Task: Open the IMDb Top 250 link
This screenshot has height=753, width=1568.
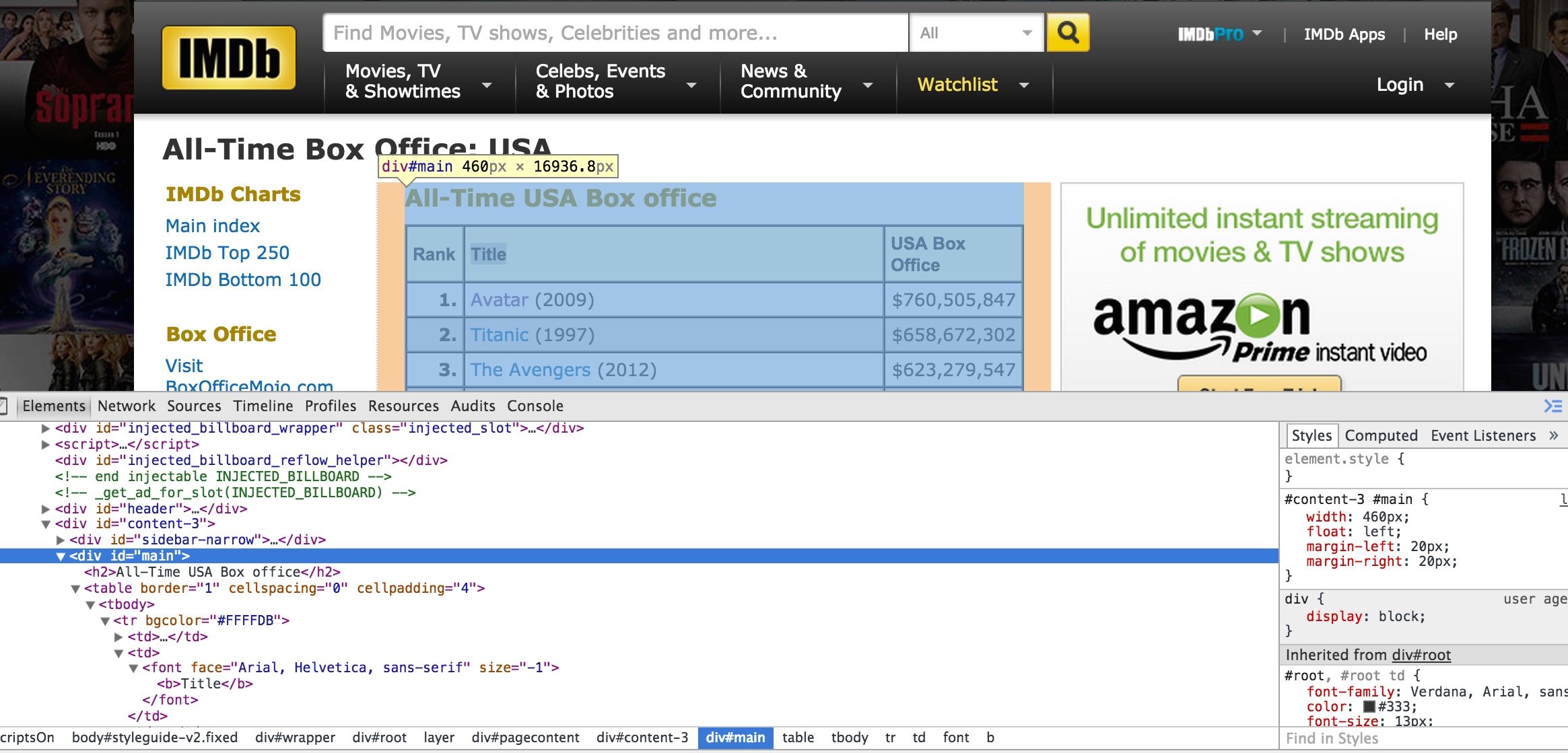Action: [x=228, y=252]
